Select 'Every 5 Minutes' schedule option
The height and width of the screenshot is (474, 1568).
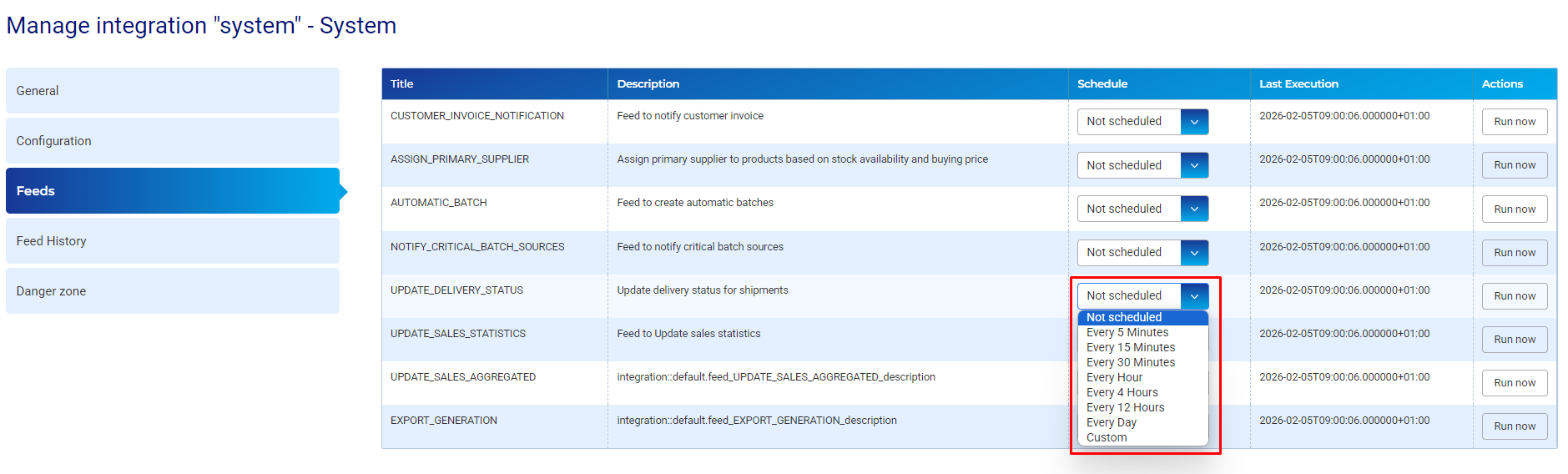1127,332
